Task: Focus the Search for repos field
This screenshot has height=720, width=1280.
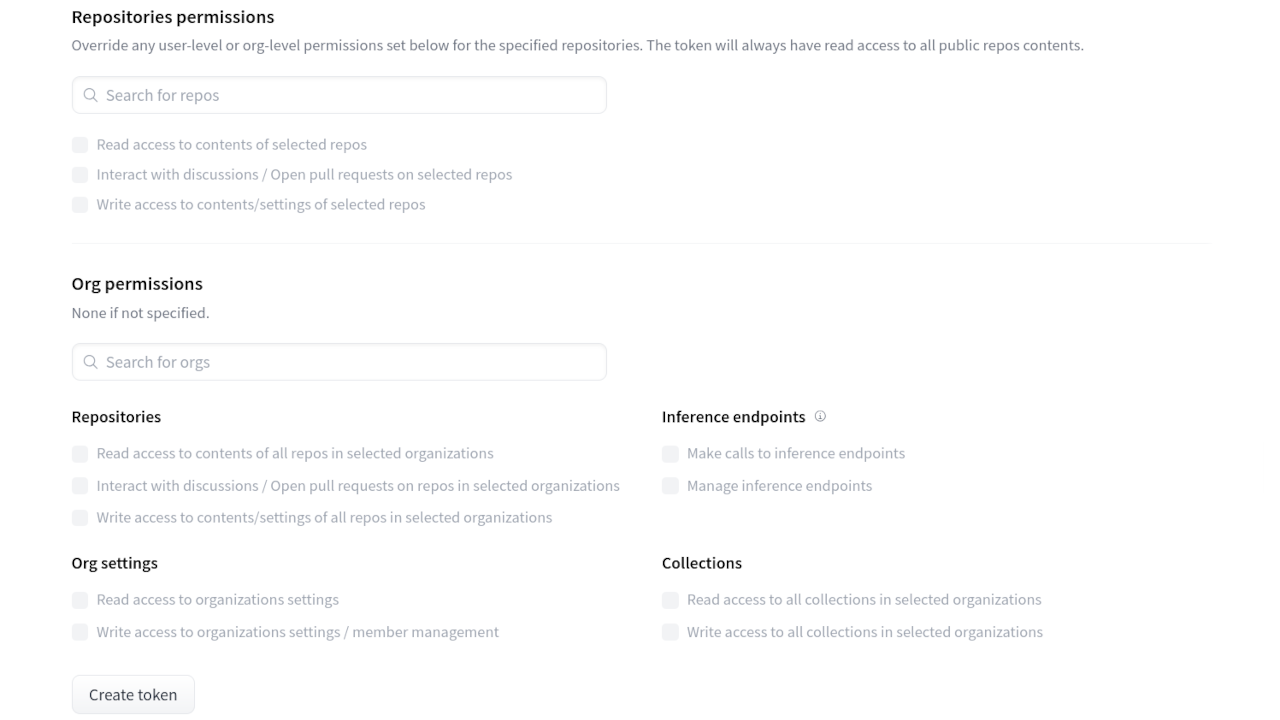Action: pyautogui.click(x=350, y=95)
